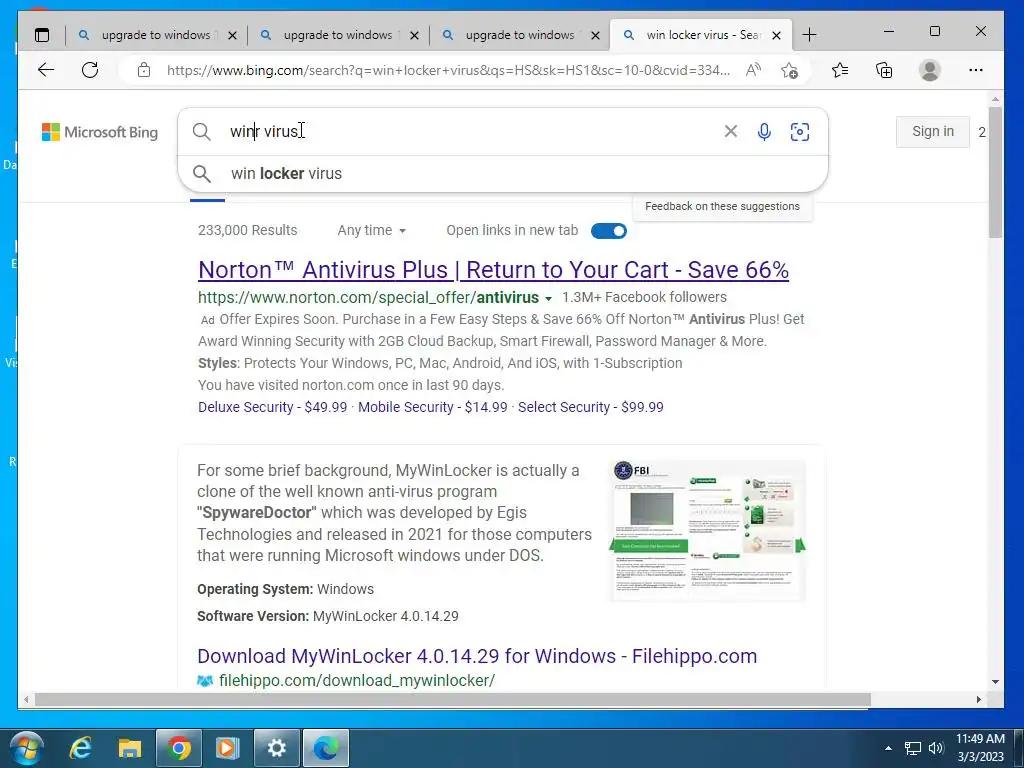
Task: Click the '233,000 Results' count text
Action: 248,231
